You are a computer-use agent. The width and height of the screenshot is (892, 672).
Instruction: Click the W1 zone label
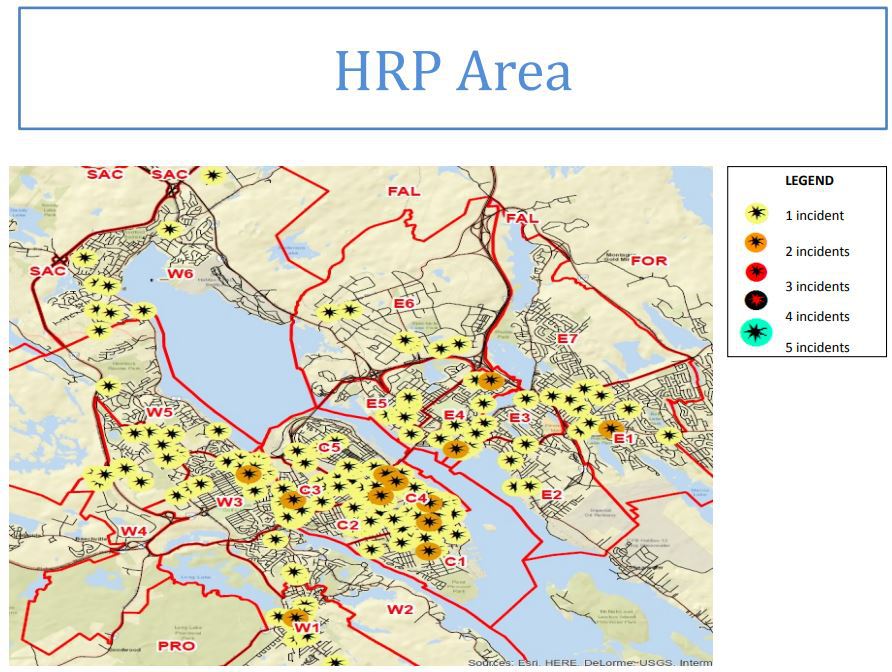click(x=307, y=627)
